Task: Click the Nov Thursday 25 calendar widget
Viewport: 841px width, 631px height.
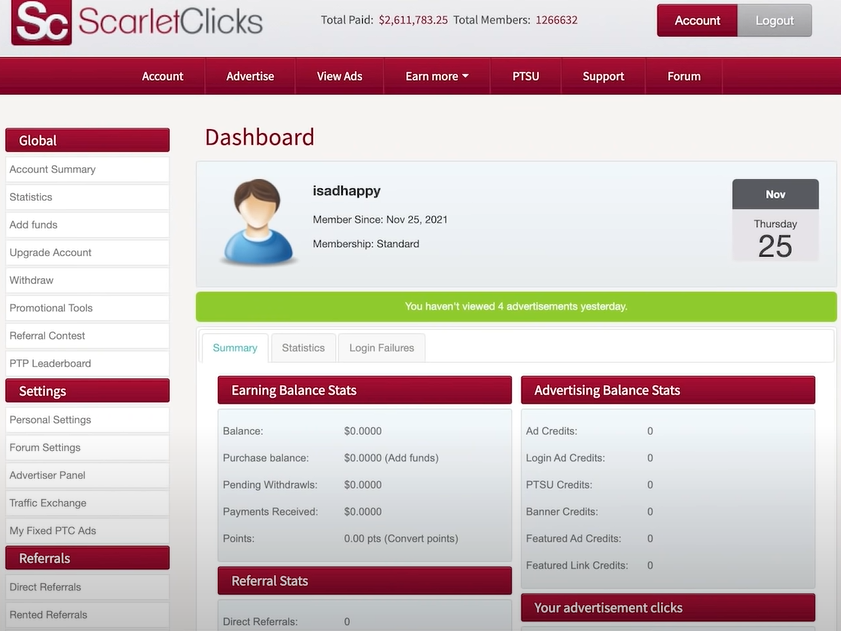Action: click(775, 221)
